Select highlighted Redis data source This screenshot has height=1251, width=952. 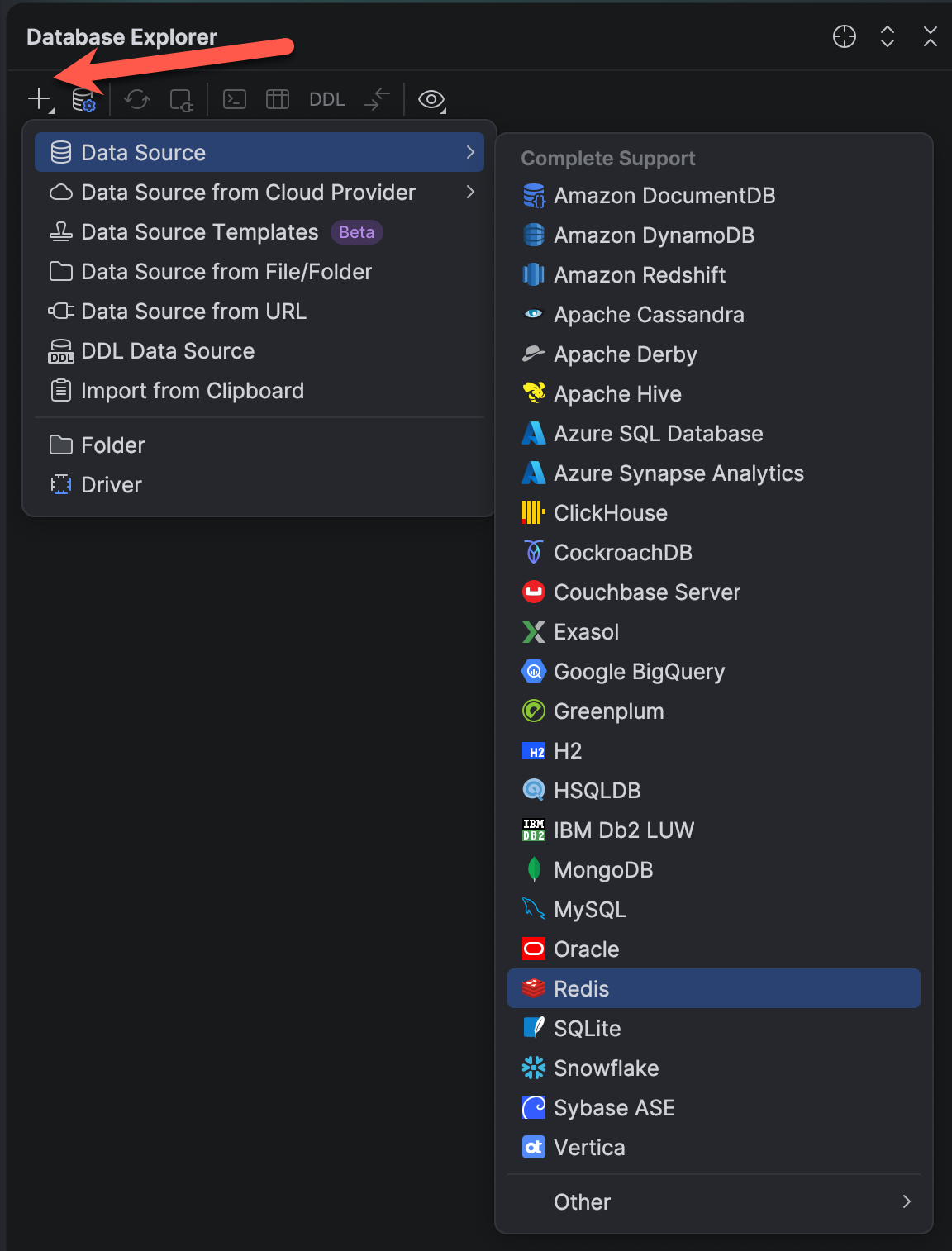[x=714, y=989]
